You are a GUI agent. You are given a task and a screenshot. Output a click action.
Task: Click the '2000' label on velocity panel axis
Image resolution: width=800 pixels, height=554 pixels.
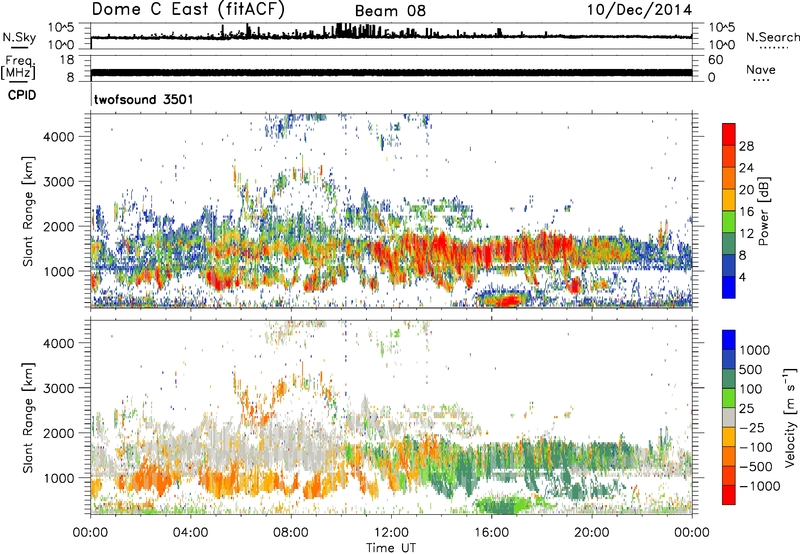[59, 433]
